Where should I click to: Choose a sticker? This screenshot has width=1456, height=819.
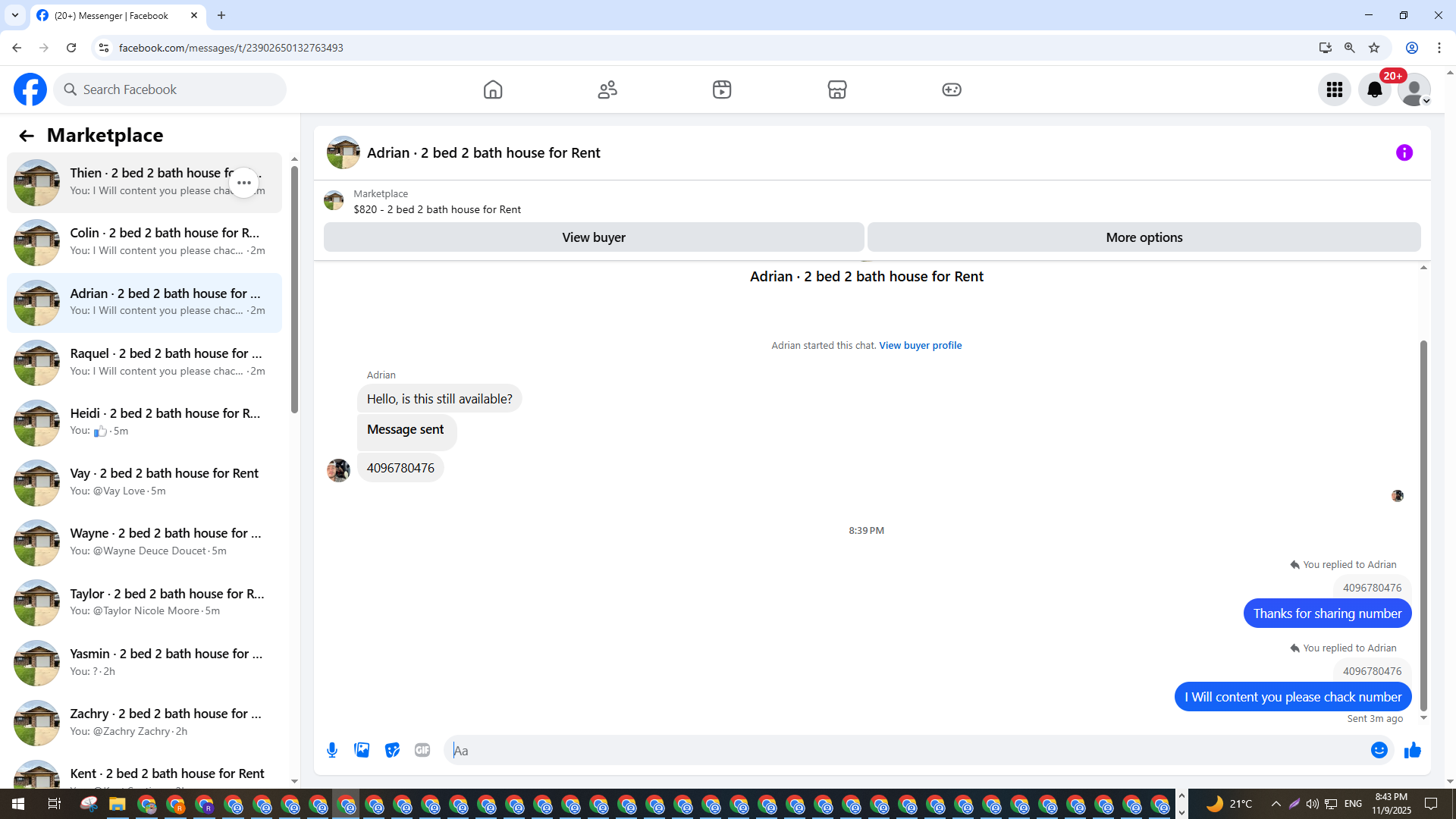(392, 750)
